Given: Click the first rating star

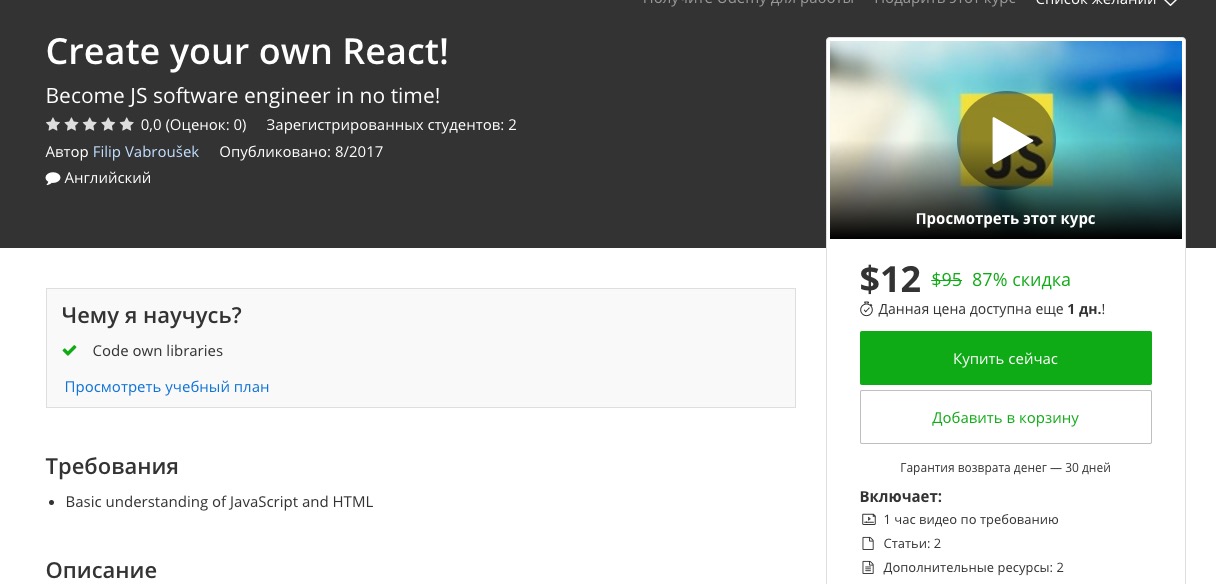Looking at the screenshot, I should pyautogui.click(x=53, y=125).
